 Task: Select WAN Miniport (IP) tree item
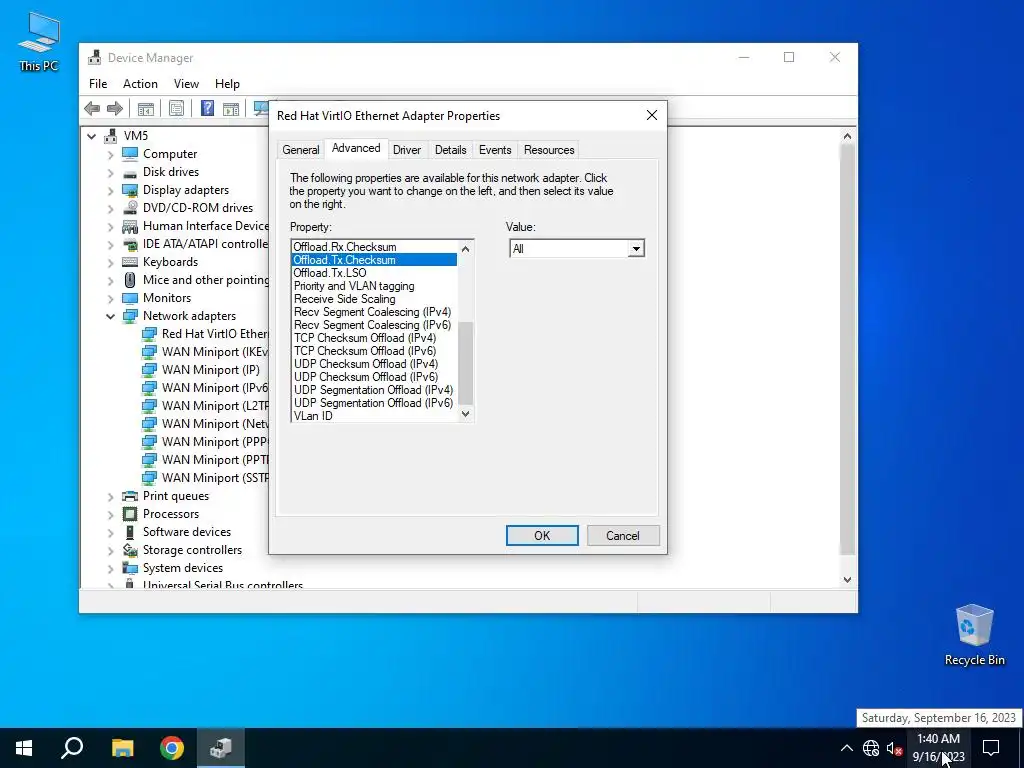[210, 370]
